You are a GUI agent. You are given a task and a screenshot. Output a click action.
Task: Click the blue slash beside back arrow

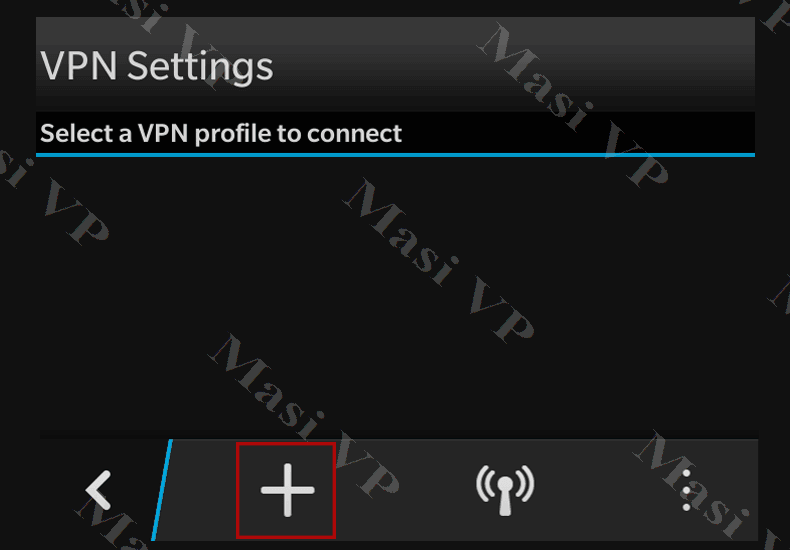[162, 490]
